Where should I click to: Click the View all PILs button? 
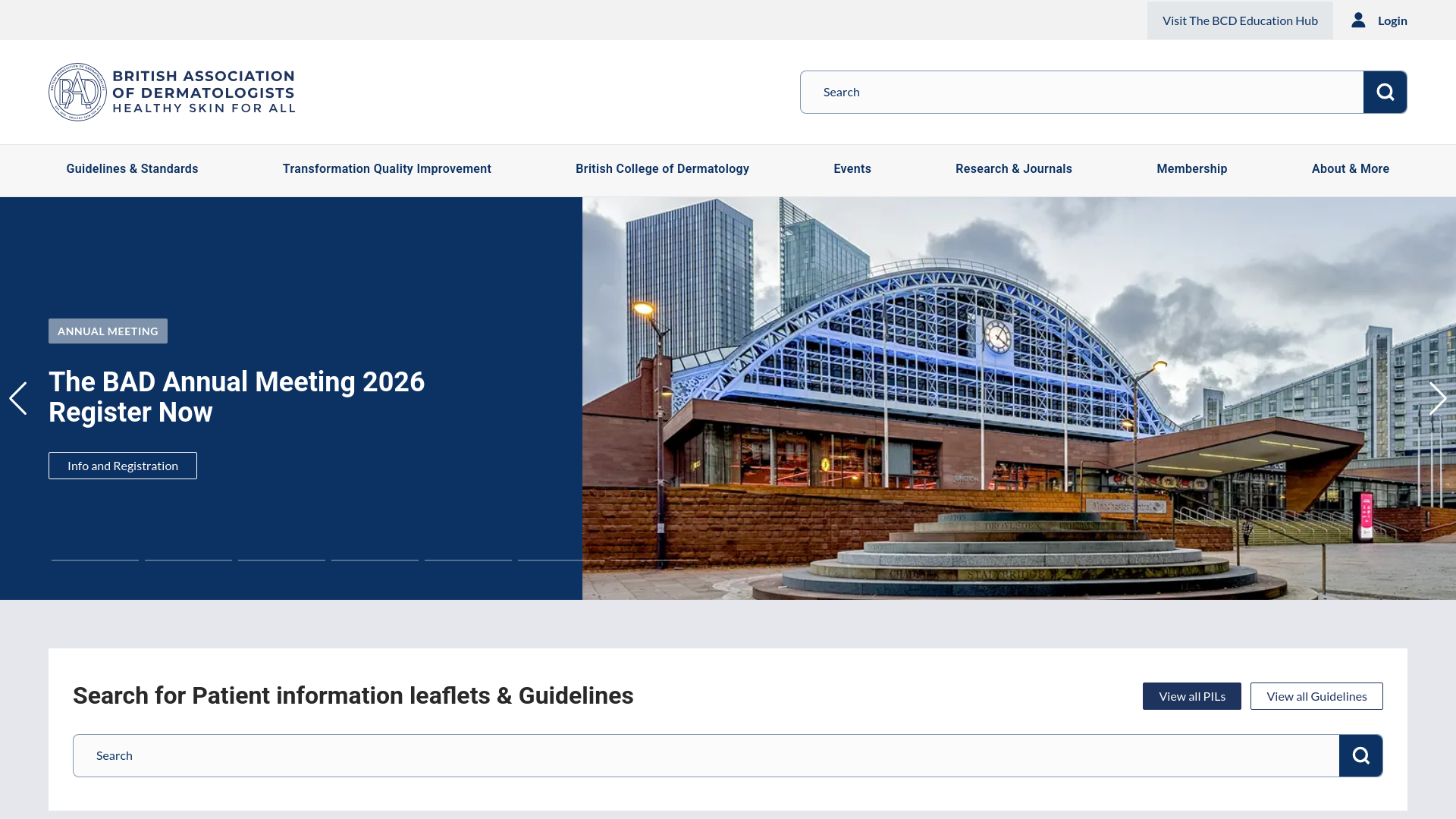[x=1192, y=696]
